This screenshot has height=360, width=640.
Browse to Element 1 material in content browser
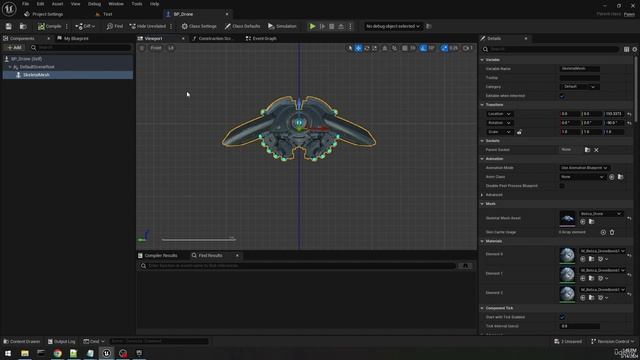(591, 278)
